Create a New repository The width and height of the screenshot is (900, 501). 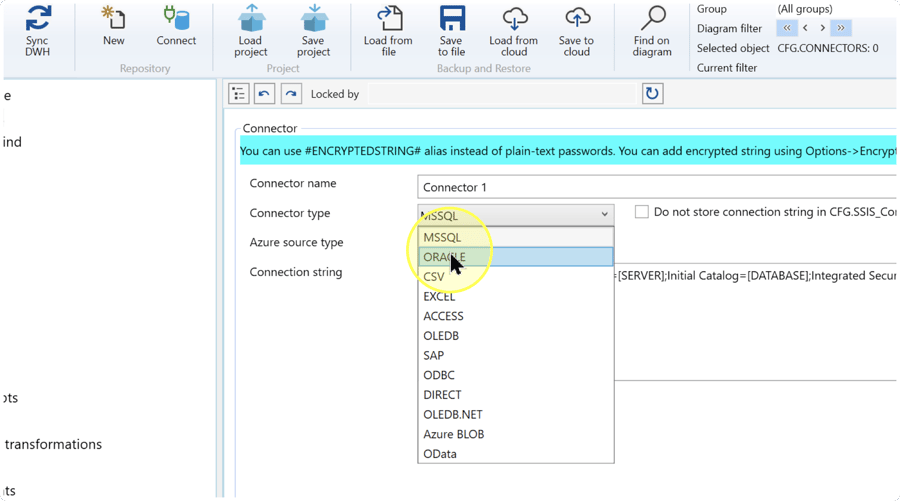tap(113, 26)
